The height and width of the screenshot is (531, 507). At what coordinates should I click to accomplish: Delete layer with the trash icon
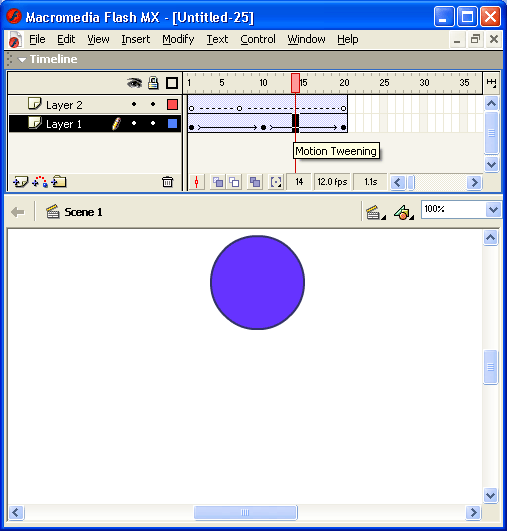point(167,182)
